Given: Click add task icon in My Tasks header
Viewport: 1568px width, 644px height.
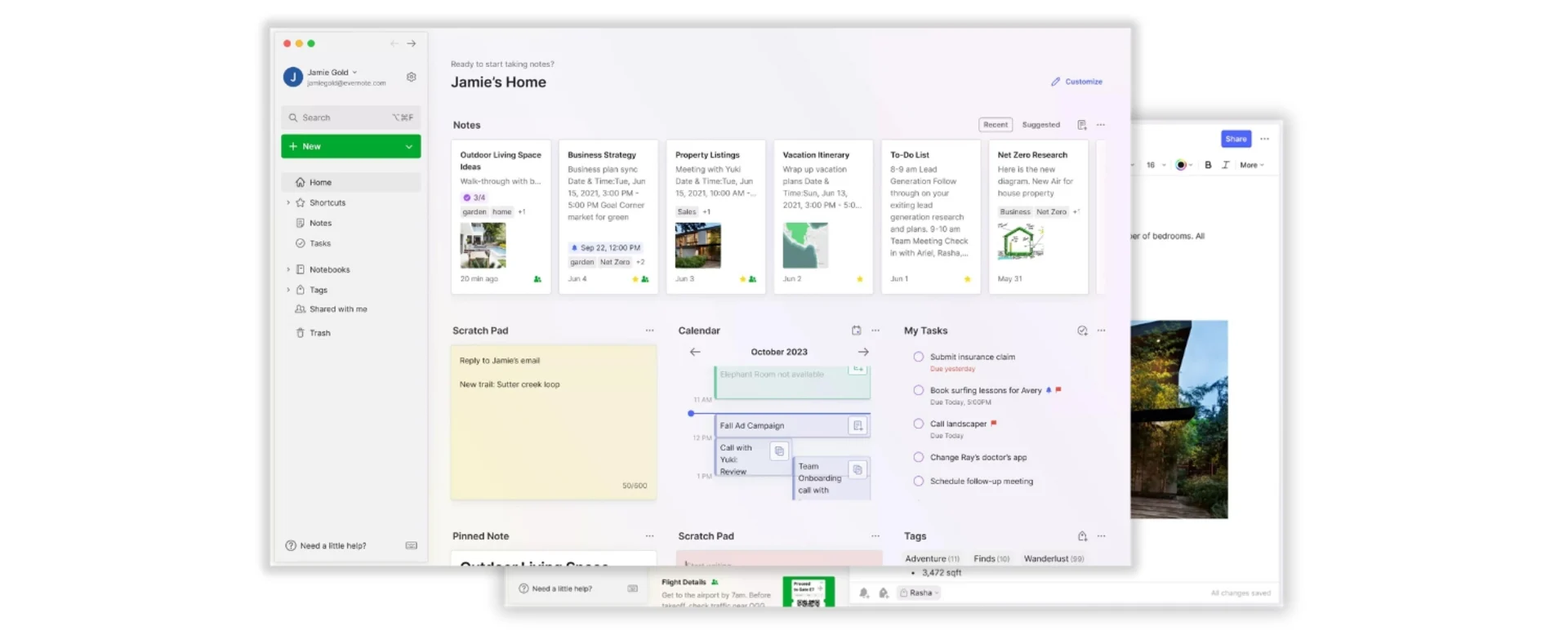Looking at the screenshot, I should (x=1082, y=331).
